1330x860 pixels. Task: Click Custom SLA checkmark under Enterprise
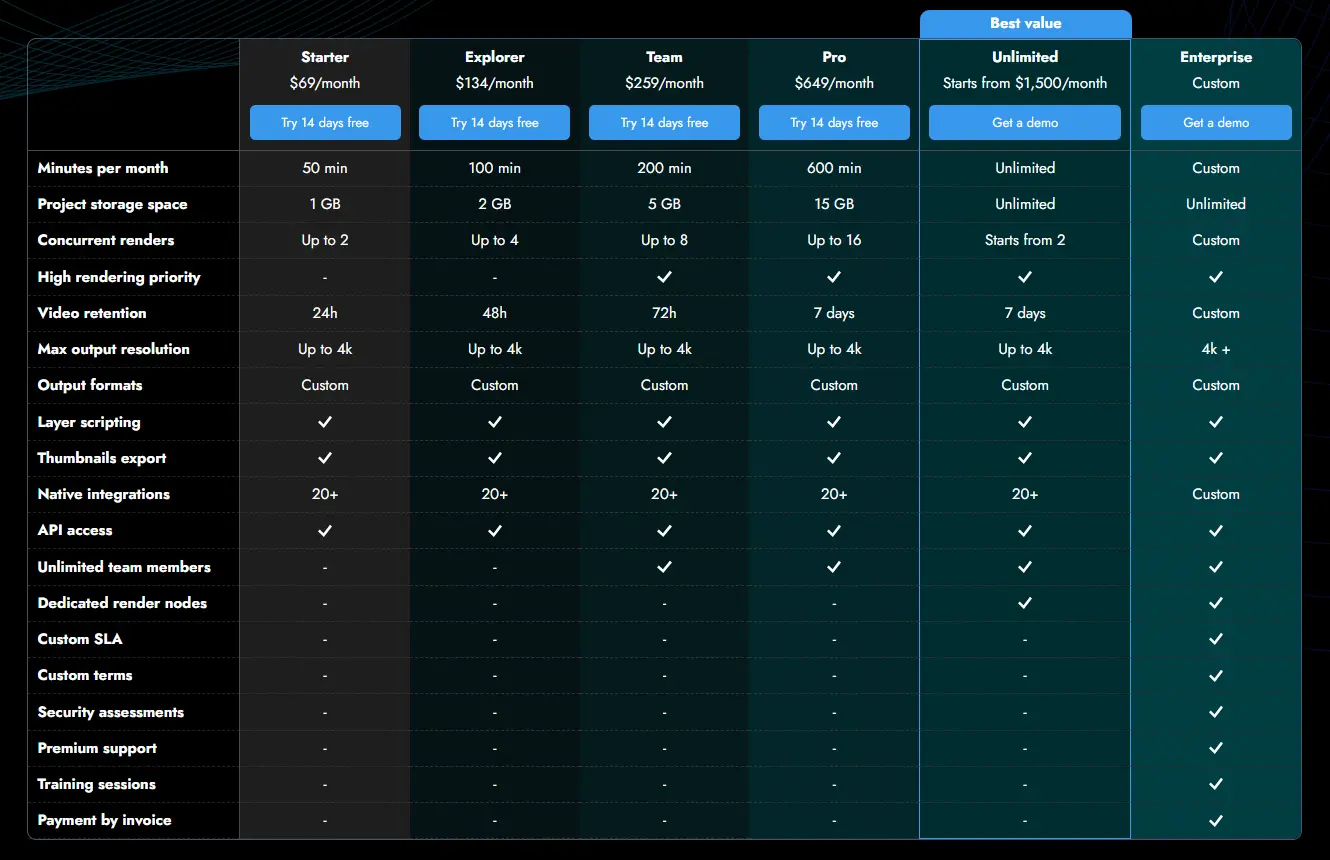coord(1216,639)
